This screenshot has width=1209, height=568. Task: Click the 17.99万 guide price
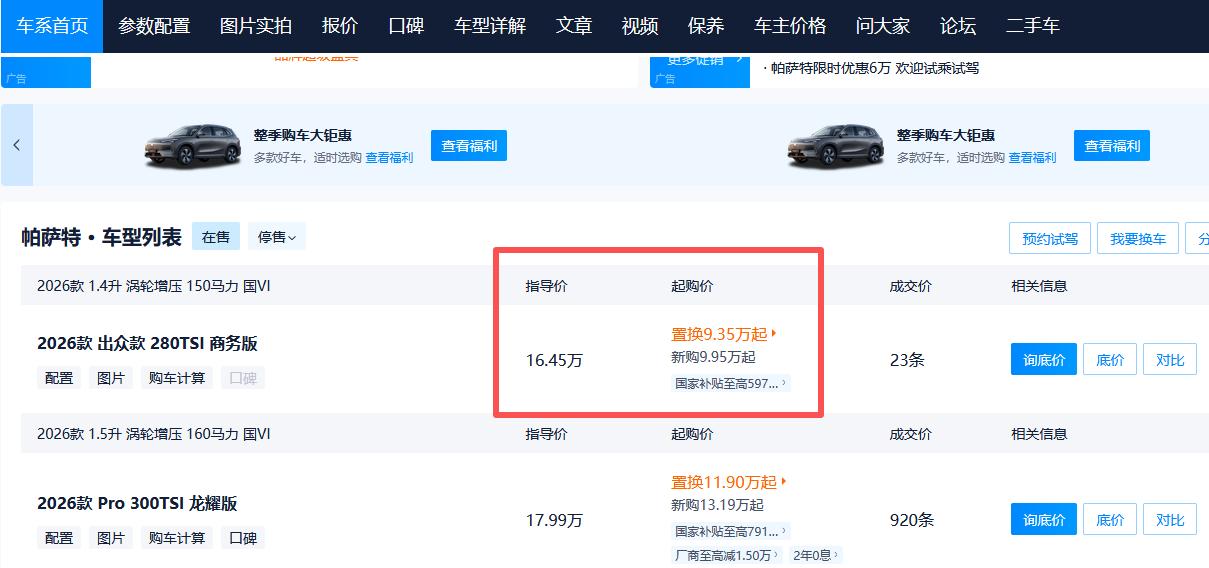click(x=554, y=520)
